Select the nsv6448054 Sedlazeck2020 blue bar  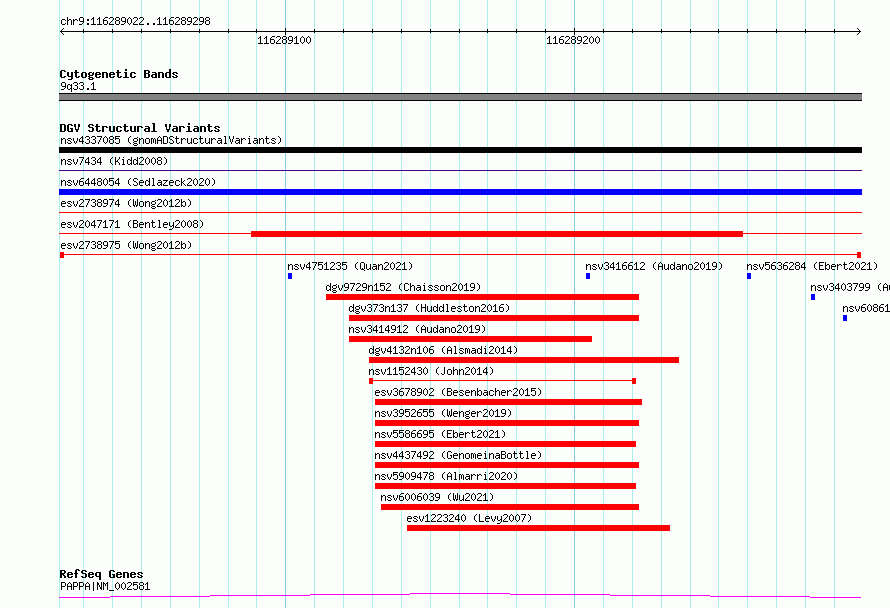coord(460,192)
